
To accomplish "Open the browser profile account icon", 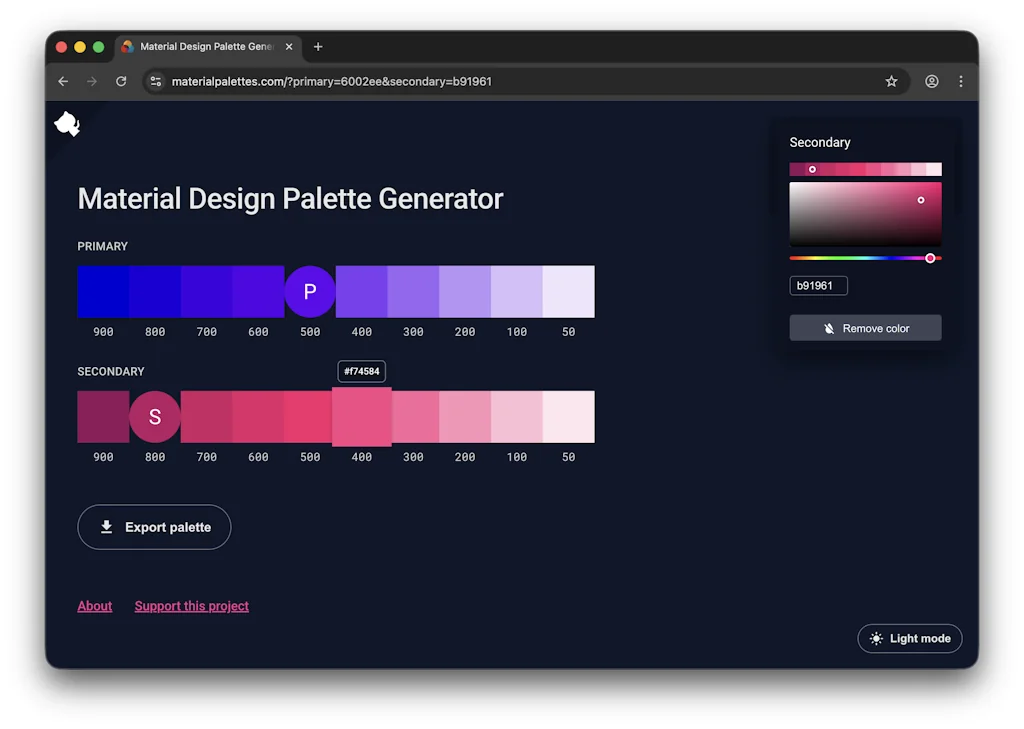I will click(931, 81).
